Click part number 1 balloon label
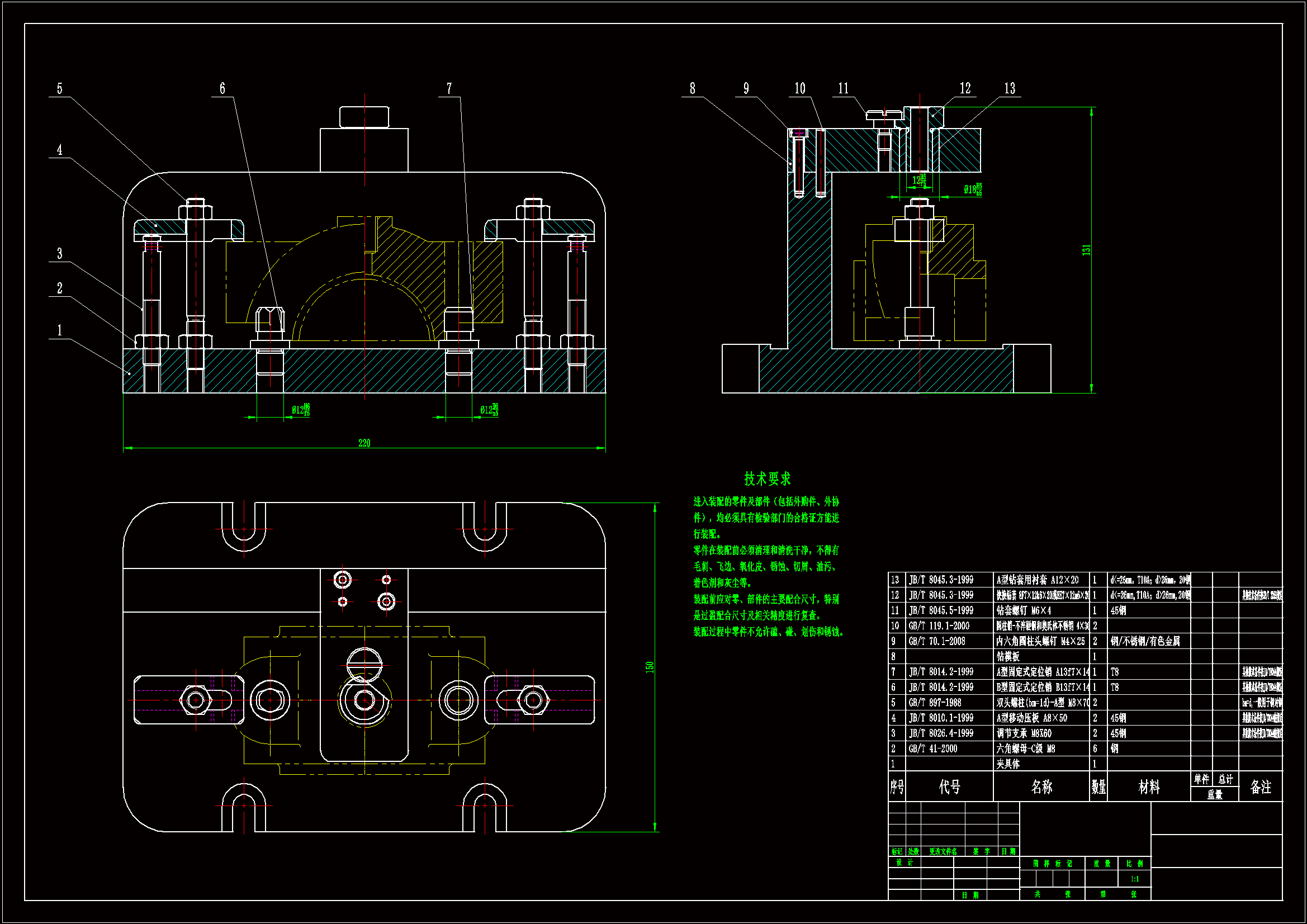Image resolution: width=1307 pixels, height=924 pixels. [59, 331]
